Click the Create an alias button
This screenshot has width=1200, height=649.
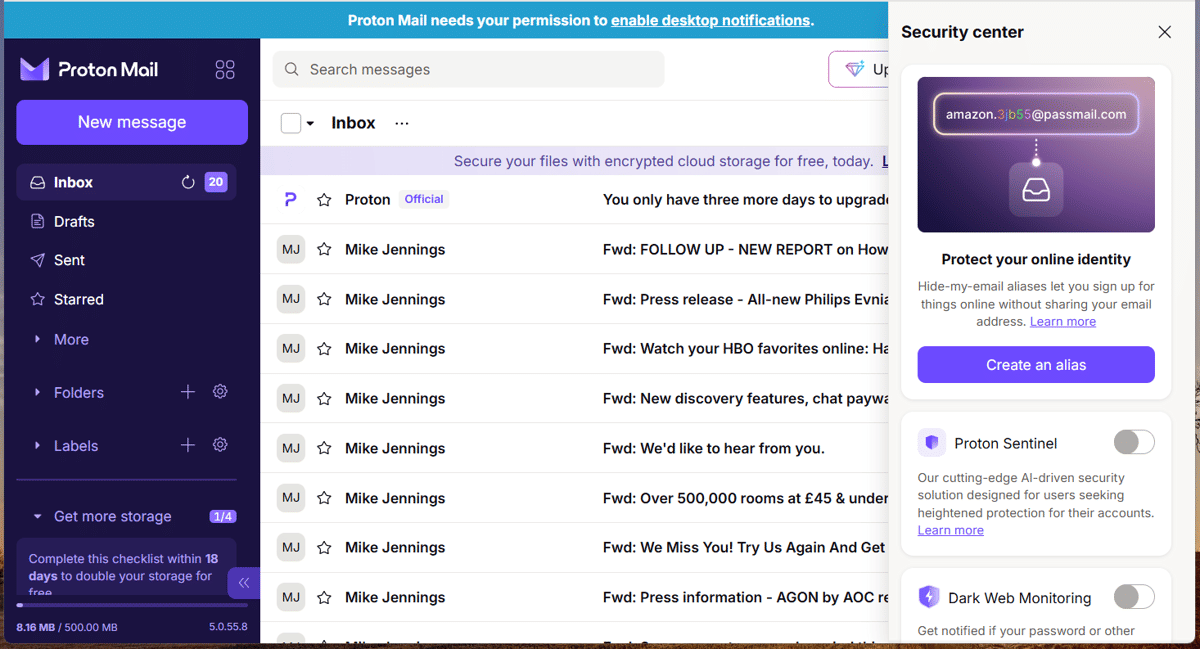pos(1036,364)
